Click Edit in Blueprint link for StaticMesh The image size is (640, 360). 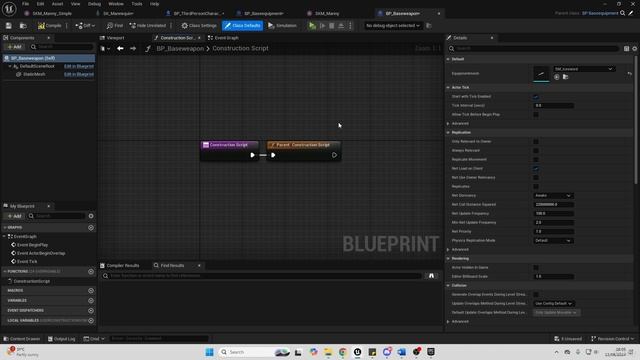[79, 74]
